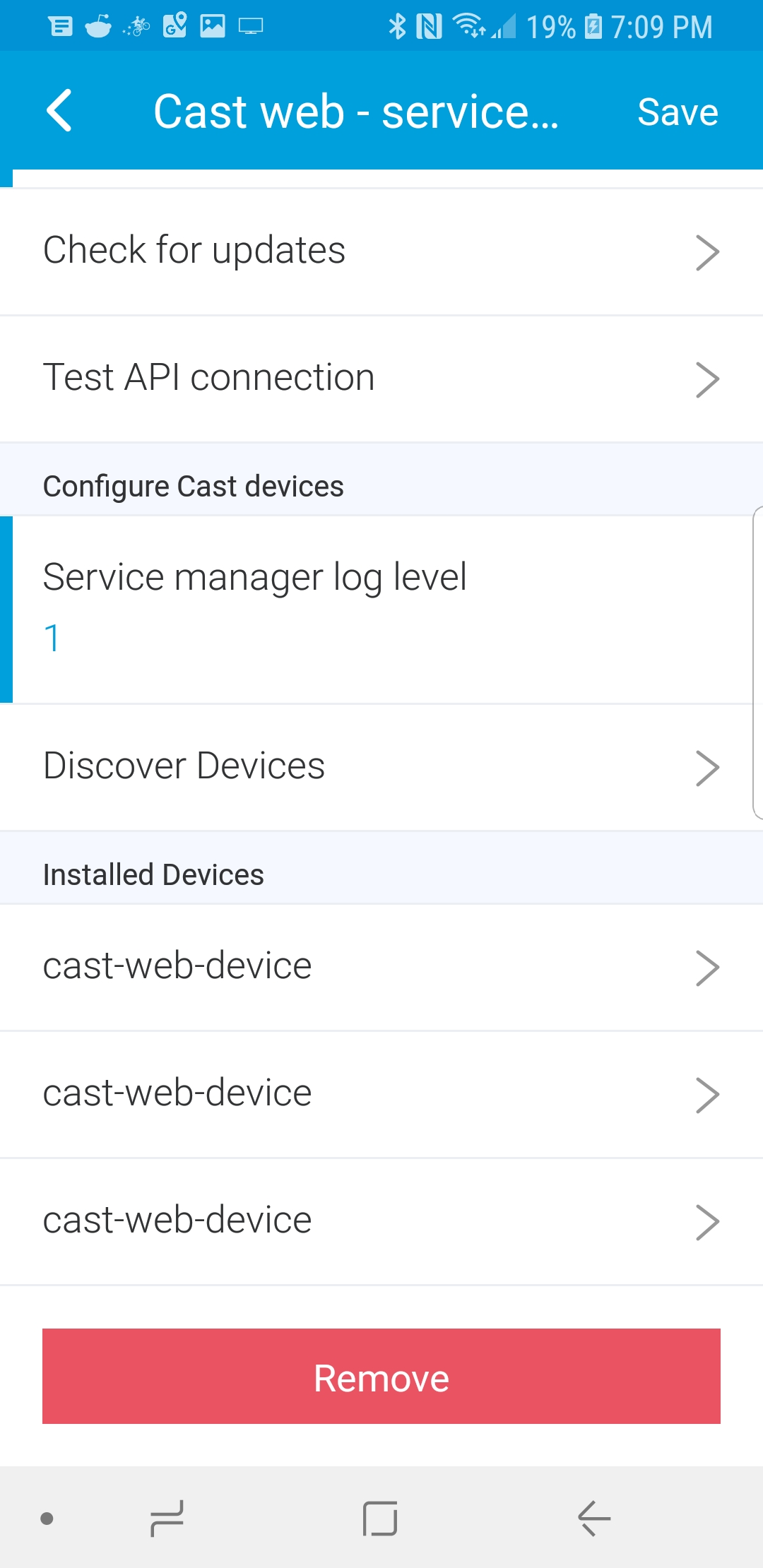The height and width of the screenshot is (1568, 763).
Task: Tap the NFC status icon
Action: 429,27
